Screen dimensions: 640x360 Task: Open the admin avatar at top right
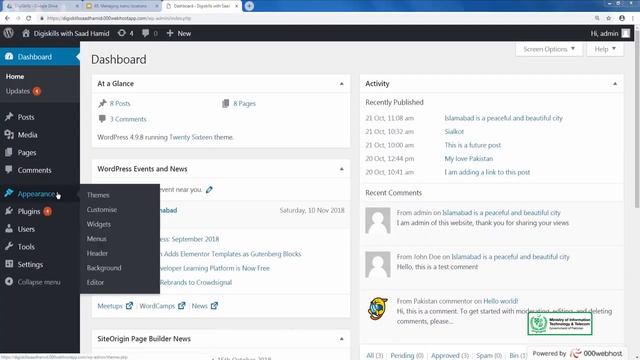pyautogui.click(x=625, y=33)
